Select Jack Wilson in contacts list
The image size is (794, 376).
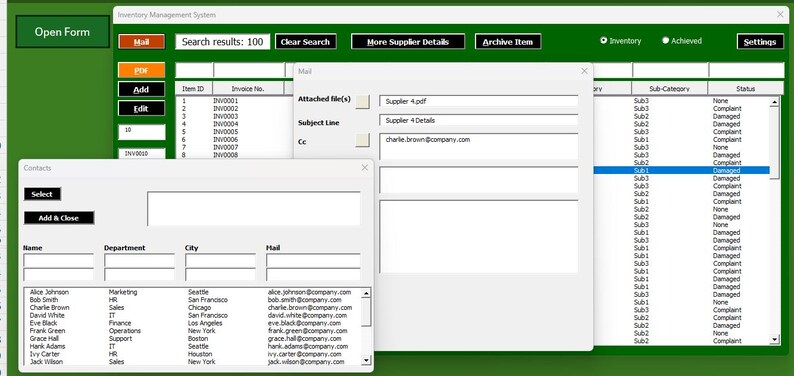pos(193,362)
